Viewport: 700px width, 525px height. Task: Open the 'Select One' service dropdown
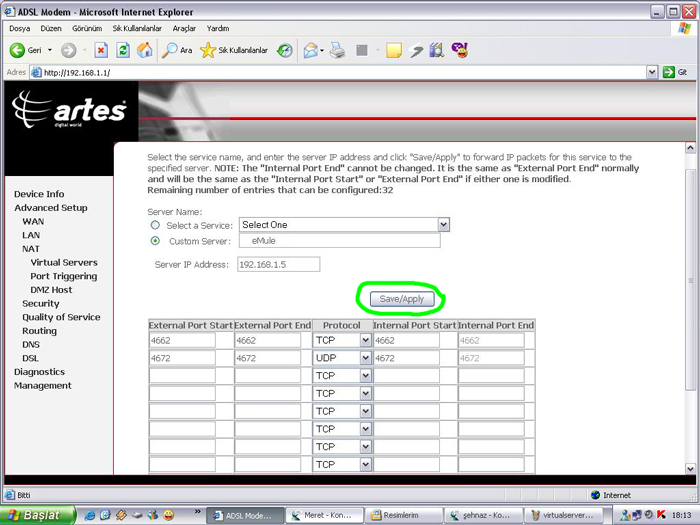pyautogui.click(x=344, y=225)
